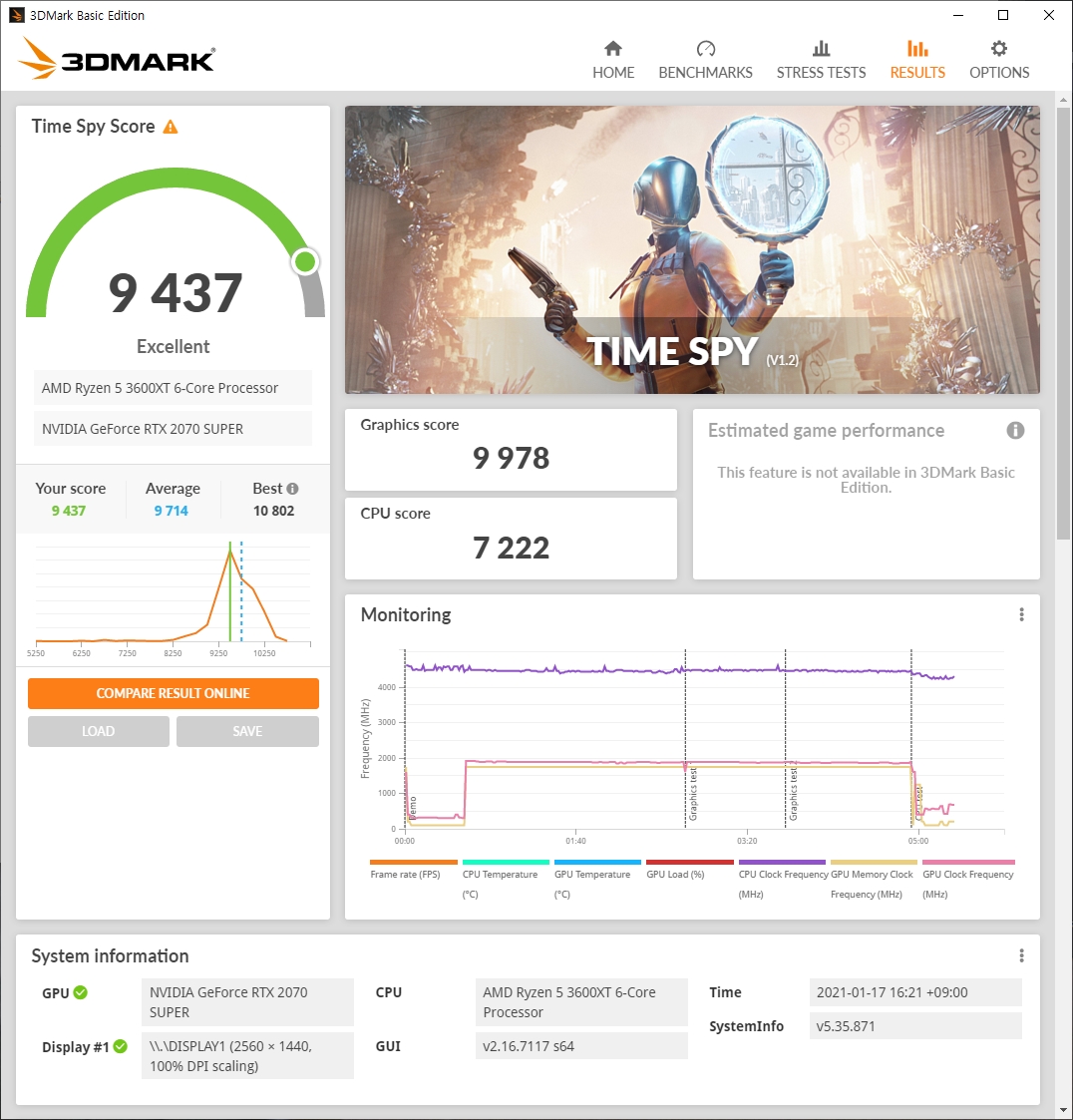Click the GUI version v2.16.7117 s64
The width and height of the screenshot is (1073, 1120).
[581, 1046]
